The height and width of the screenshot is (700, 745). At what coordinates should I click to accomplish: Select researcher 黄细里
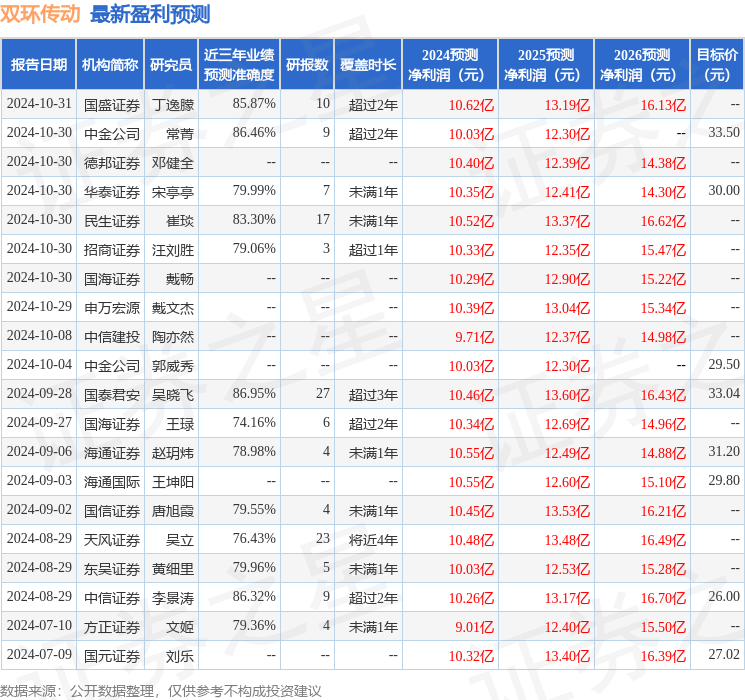pos(173,568)
